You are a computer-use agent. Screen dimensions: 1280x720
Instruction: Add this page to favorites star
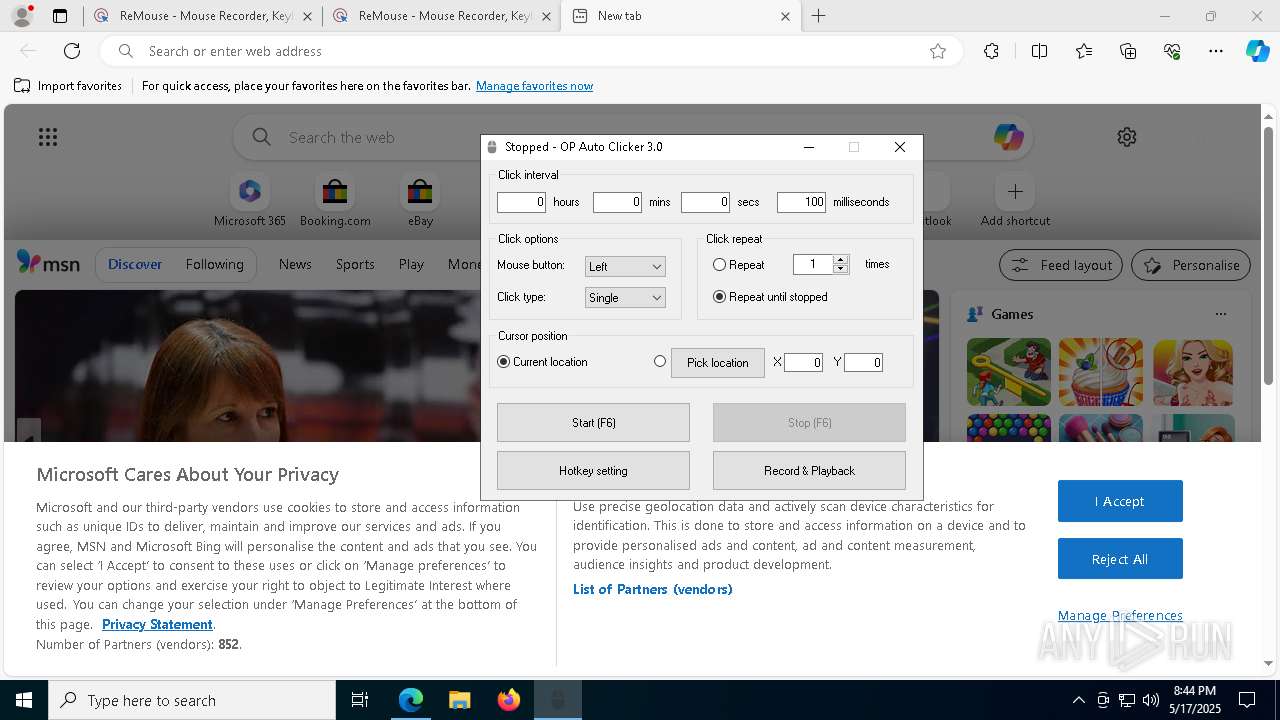coord(938,51)
